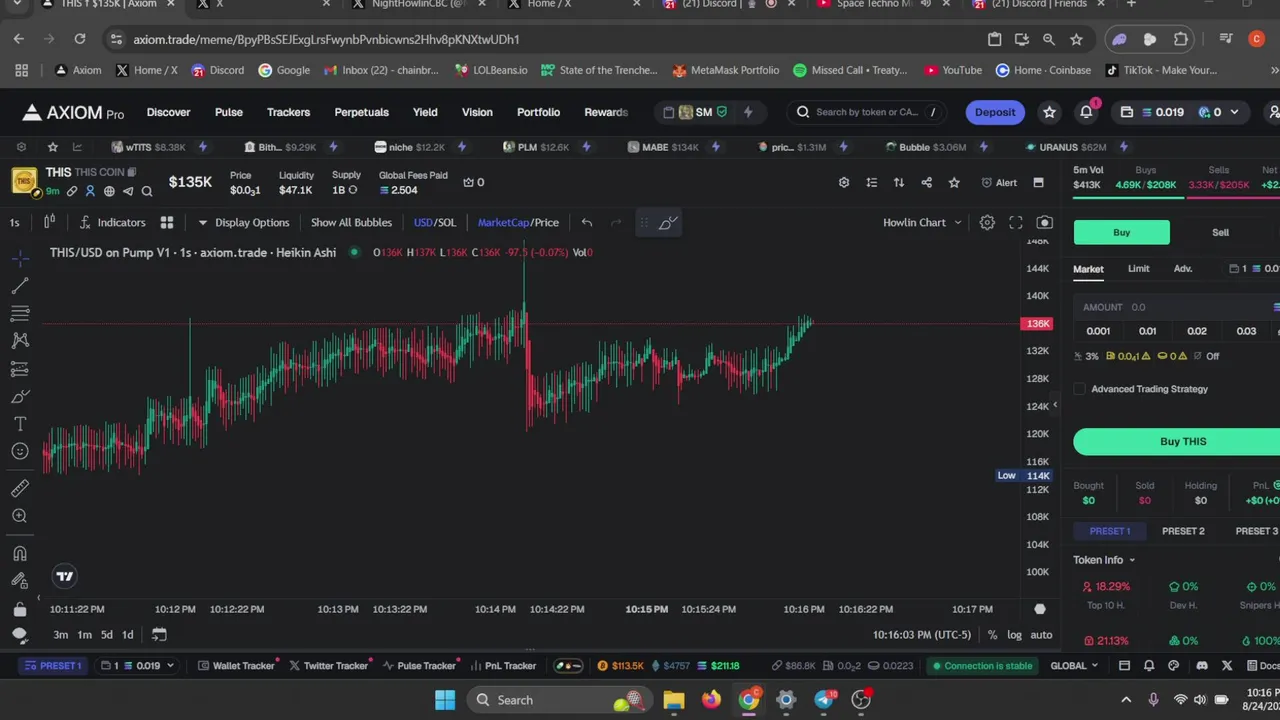Undo the last chart action
This screenshot has height=720, width=1280.
click(x=587, y=222)
